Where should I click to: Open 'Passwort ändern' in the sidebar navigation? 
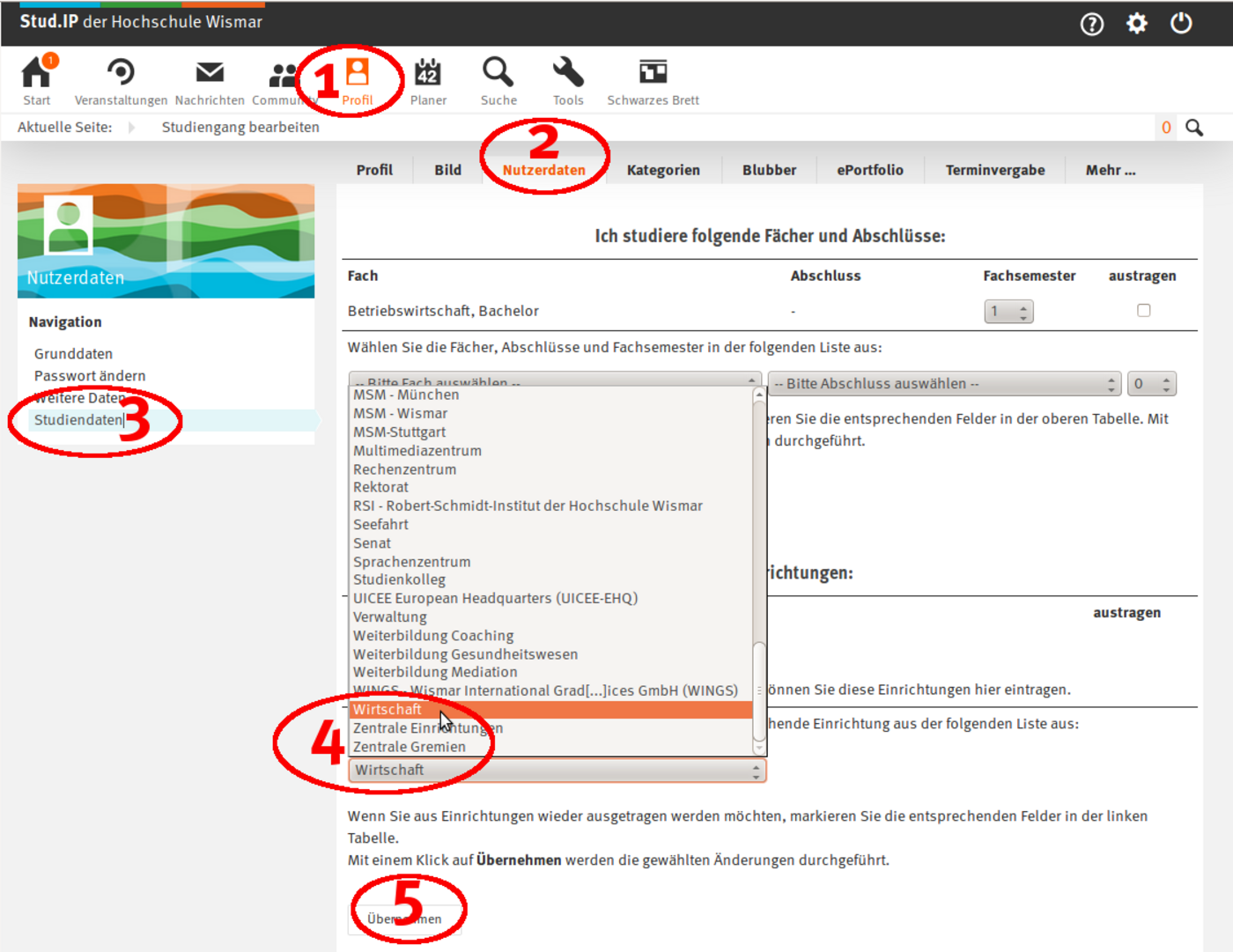90,376
